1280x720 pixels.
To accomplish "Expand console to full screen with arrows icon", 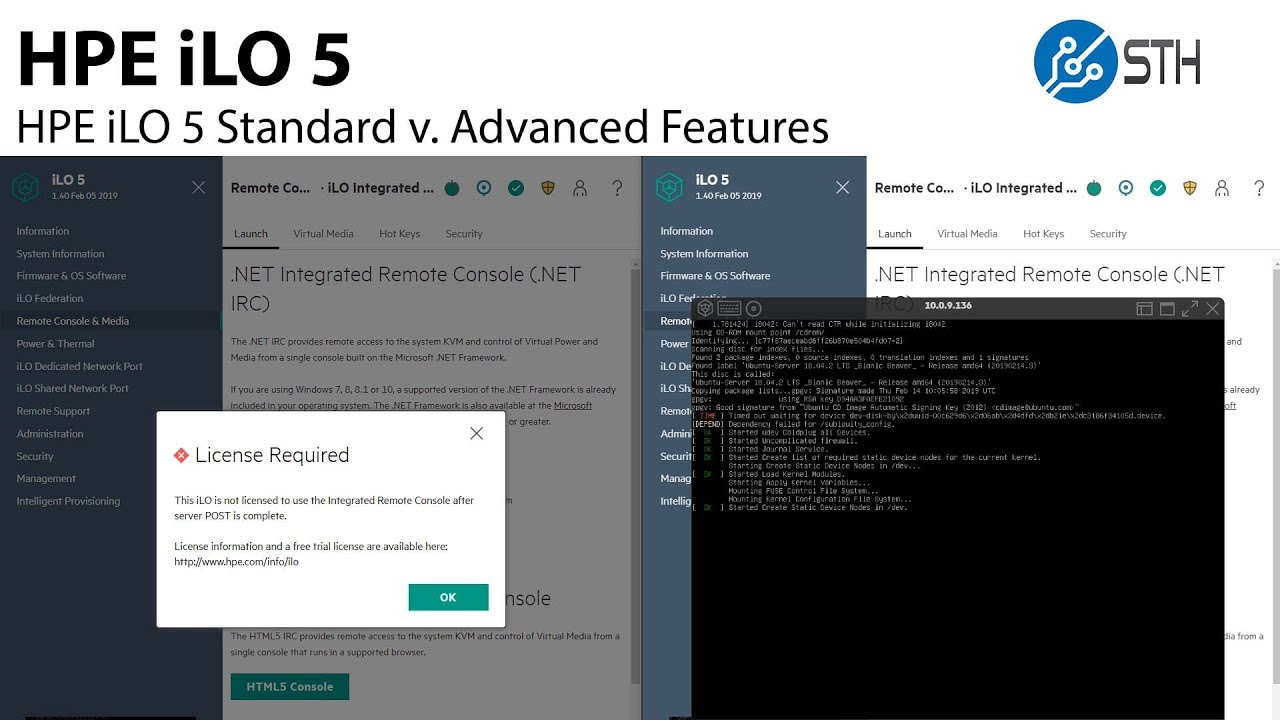I will click(x=1190, y=309).
